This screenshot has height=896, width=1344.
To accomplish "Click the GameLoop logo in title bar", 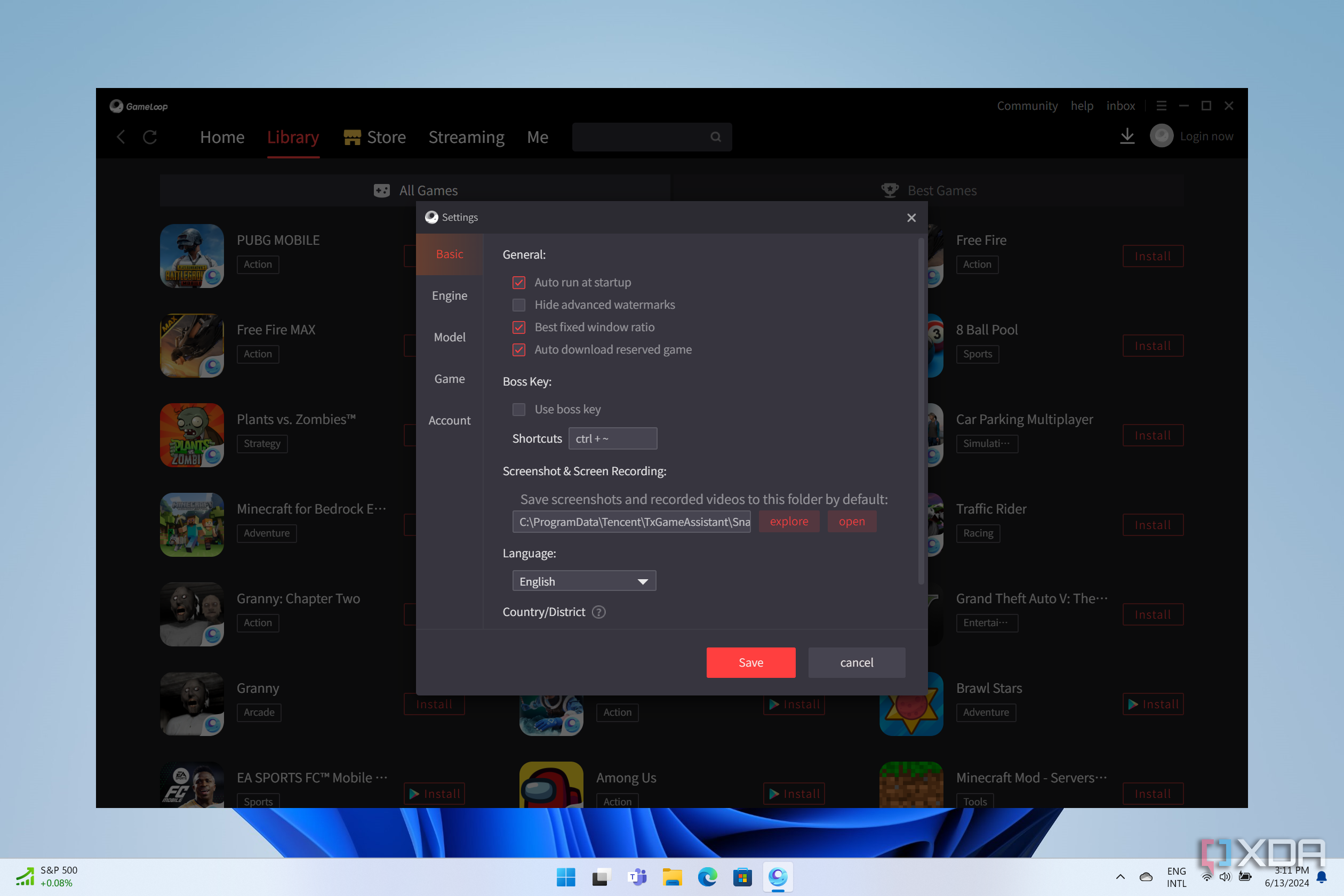I will [x=138, y=106].
